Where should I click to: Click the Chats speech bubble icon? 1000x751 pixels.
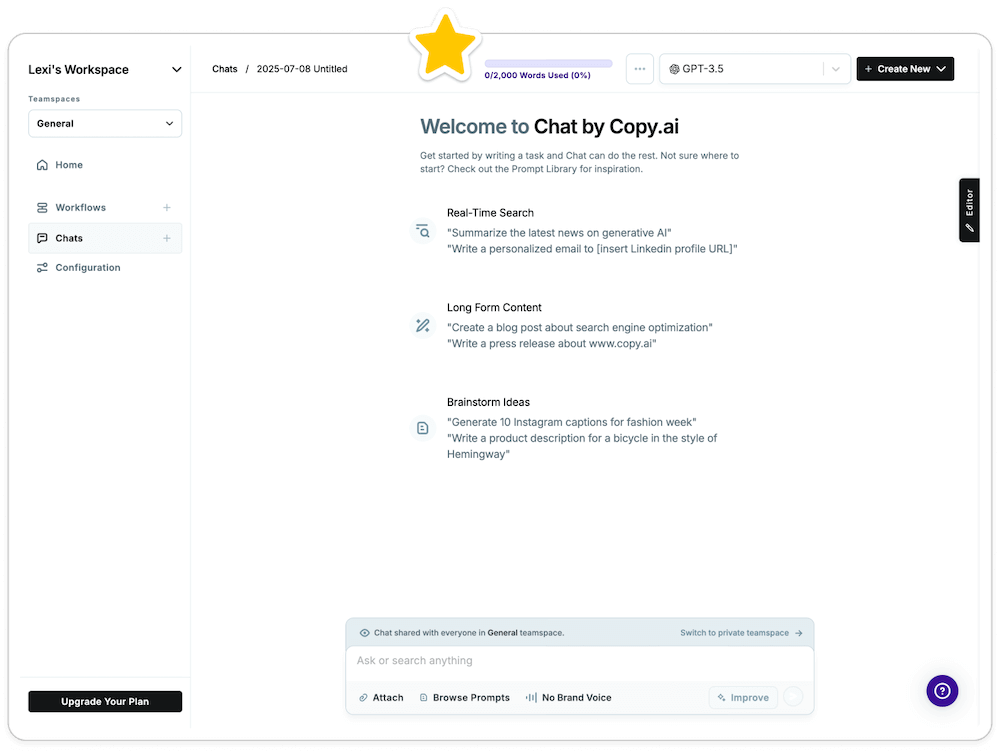click(42, 238)
